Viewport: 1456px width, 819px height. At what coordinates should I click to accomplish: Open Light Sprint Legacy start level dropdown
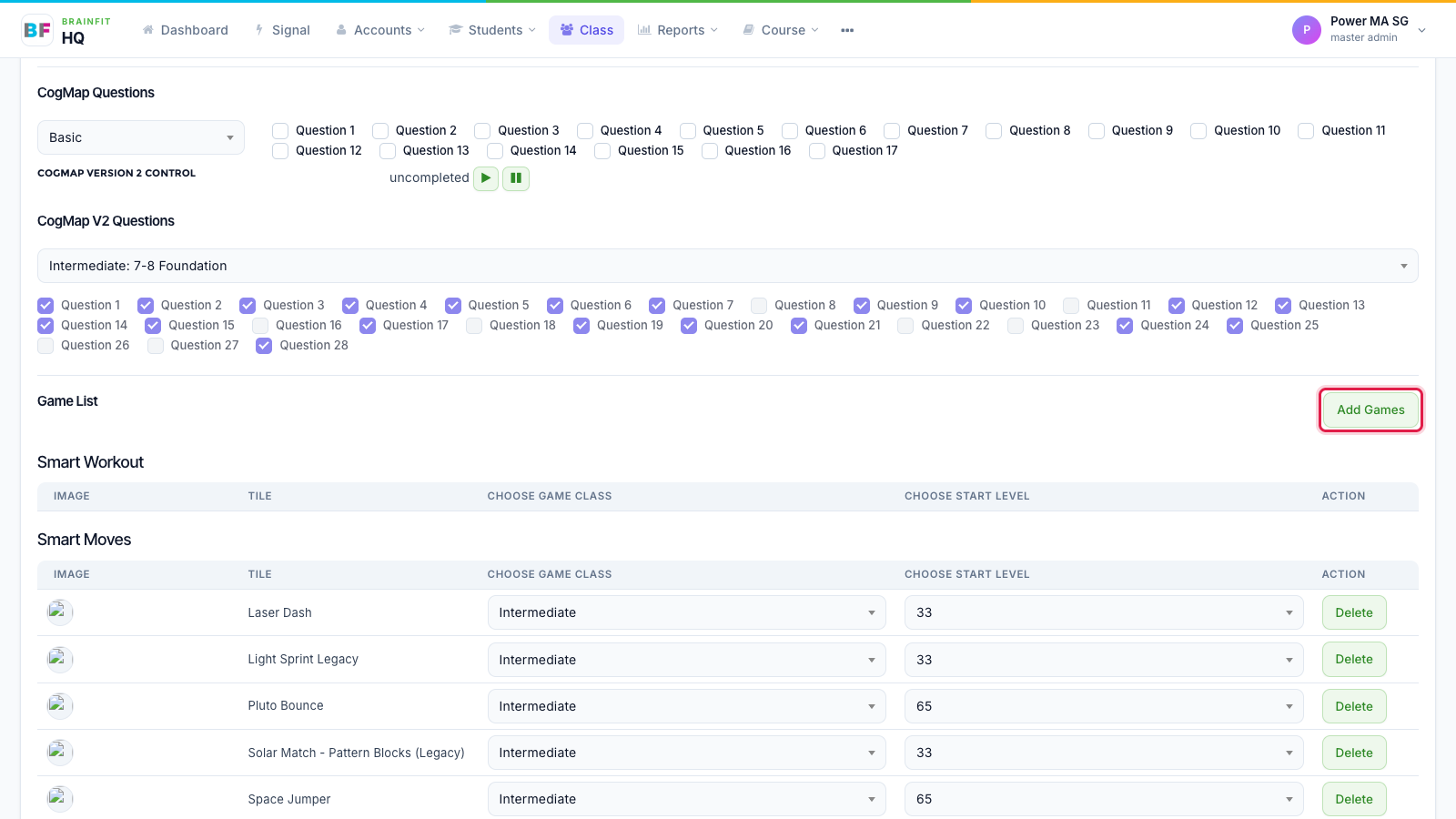[x=1104, y=660]
